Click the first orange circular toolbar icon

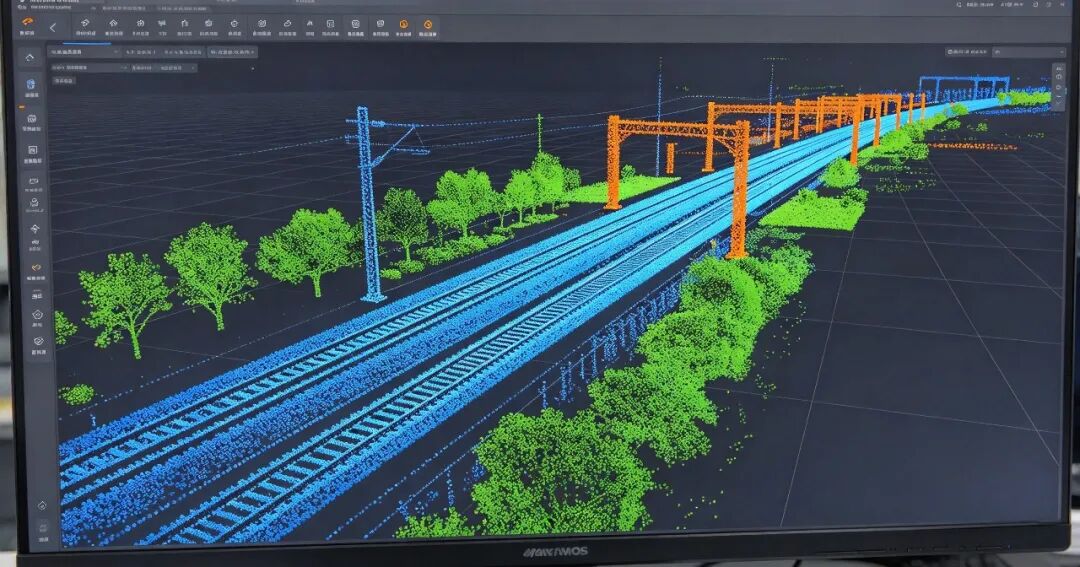[x=404, y=24]
